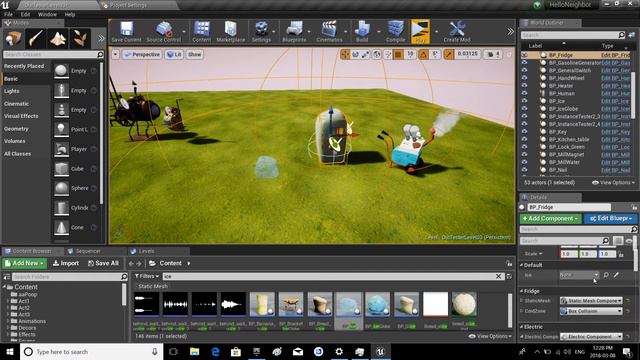Click the Sphere icon in Basic classes

click(61, 188)
